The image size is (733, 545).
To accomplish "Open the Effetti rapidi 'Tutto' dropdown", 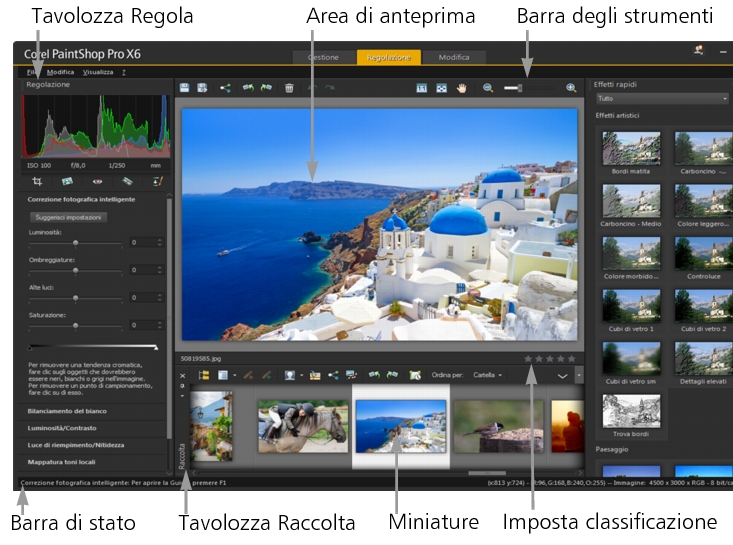I will tap(661, 99).
